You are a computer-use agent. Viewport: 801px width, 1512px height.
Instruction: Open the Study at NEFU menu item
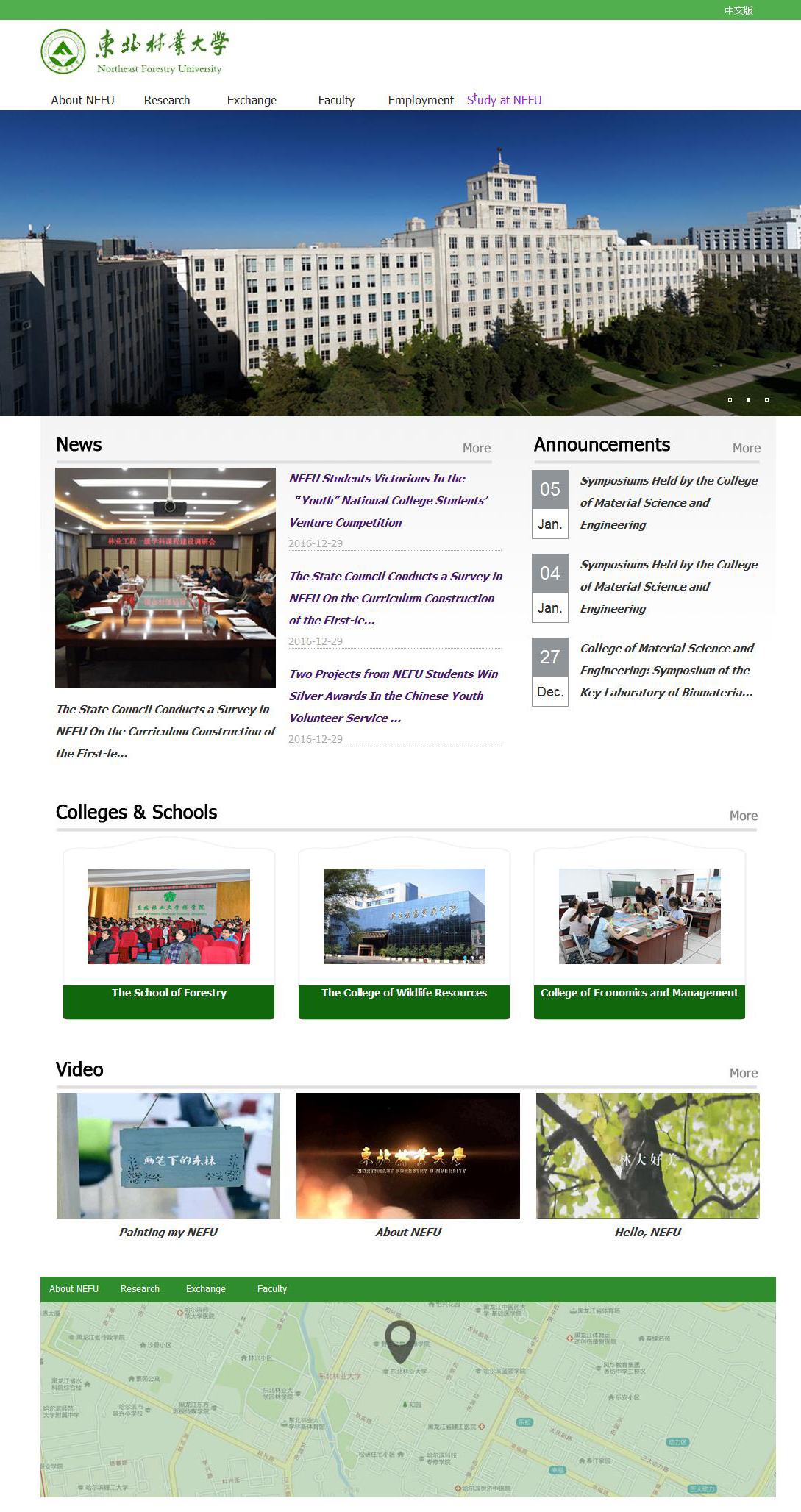(x=504, y=100)
